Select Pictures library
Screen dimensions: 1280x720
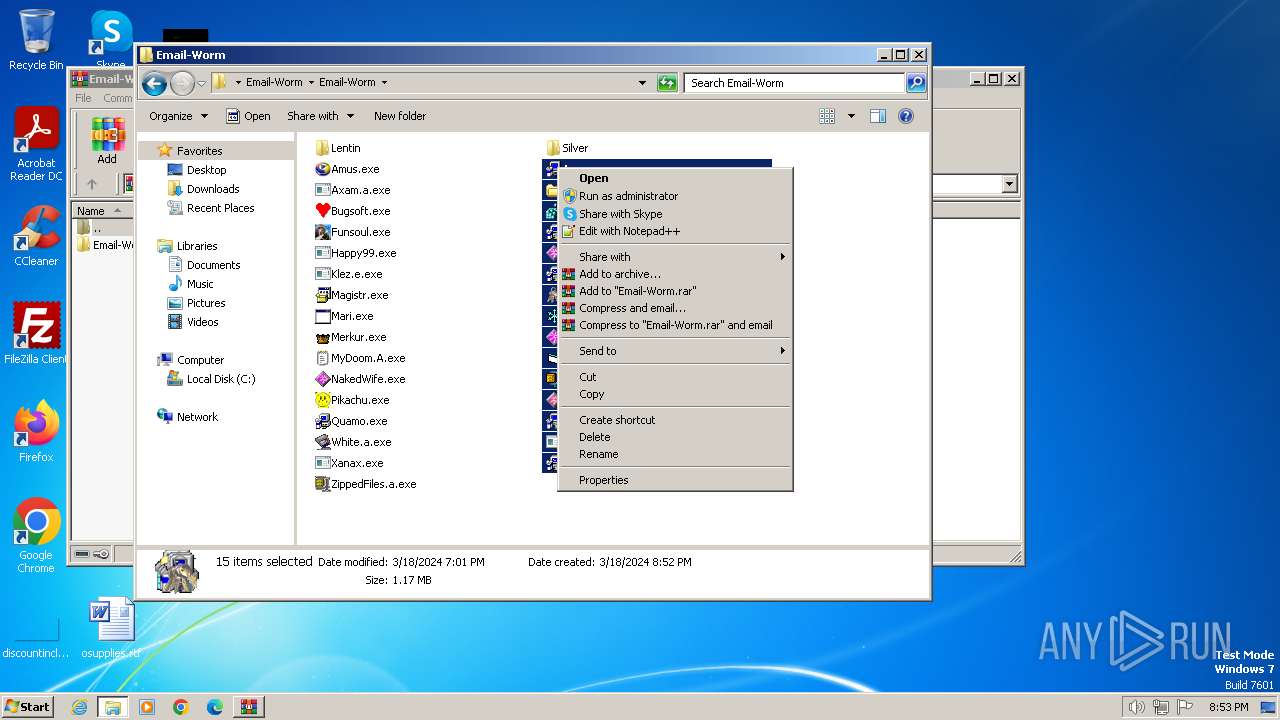coord(205,303)
